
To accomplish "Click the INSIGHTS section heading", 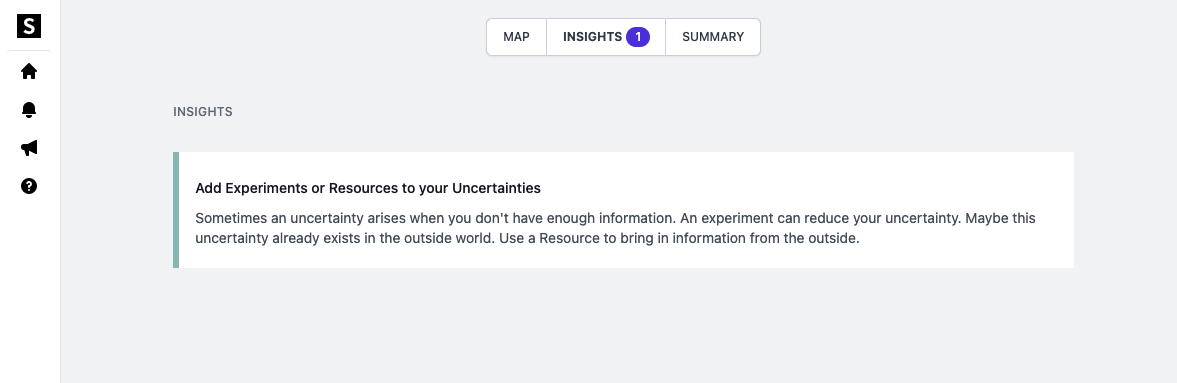I will [203, 112].
